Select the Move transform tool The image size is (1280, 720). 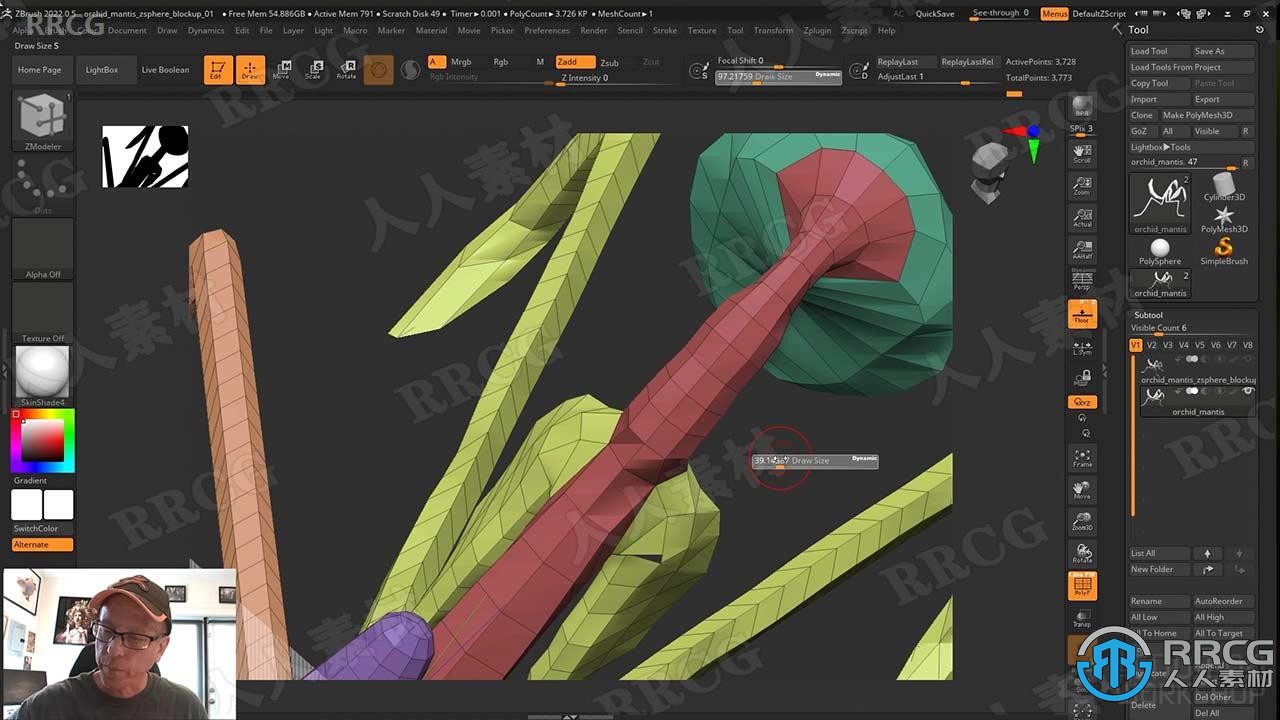282,70
